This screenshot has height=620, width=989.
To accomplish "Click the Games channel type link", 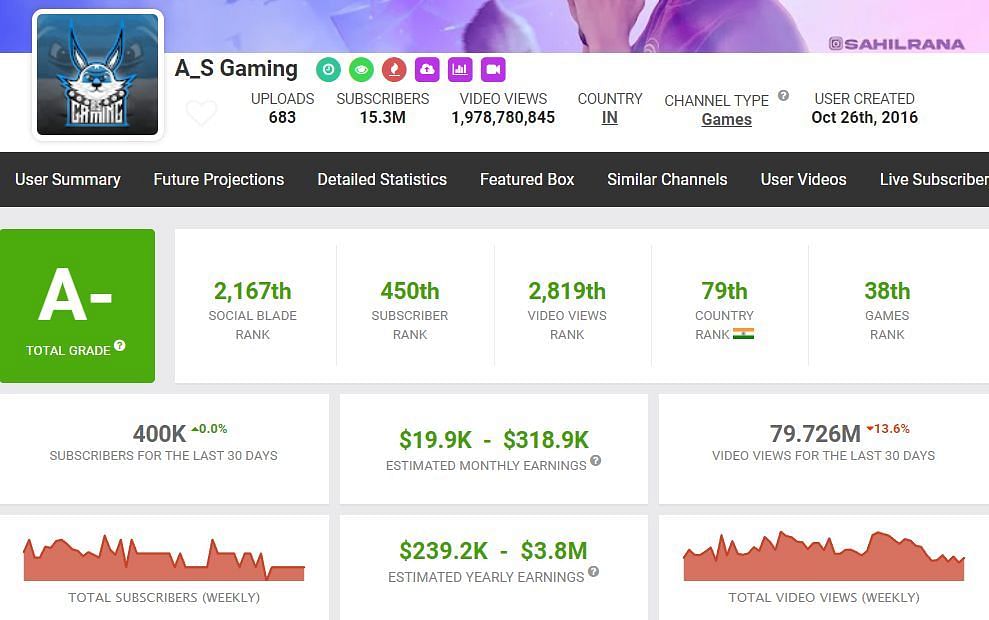I will [726, 120].
